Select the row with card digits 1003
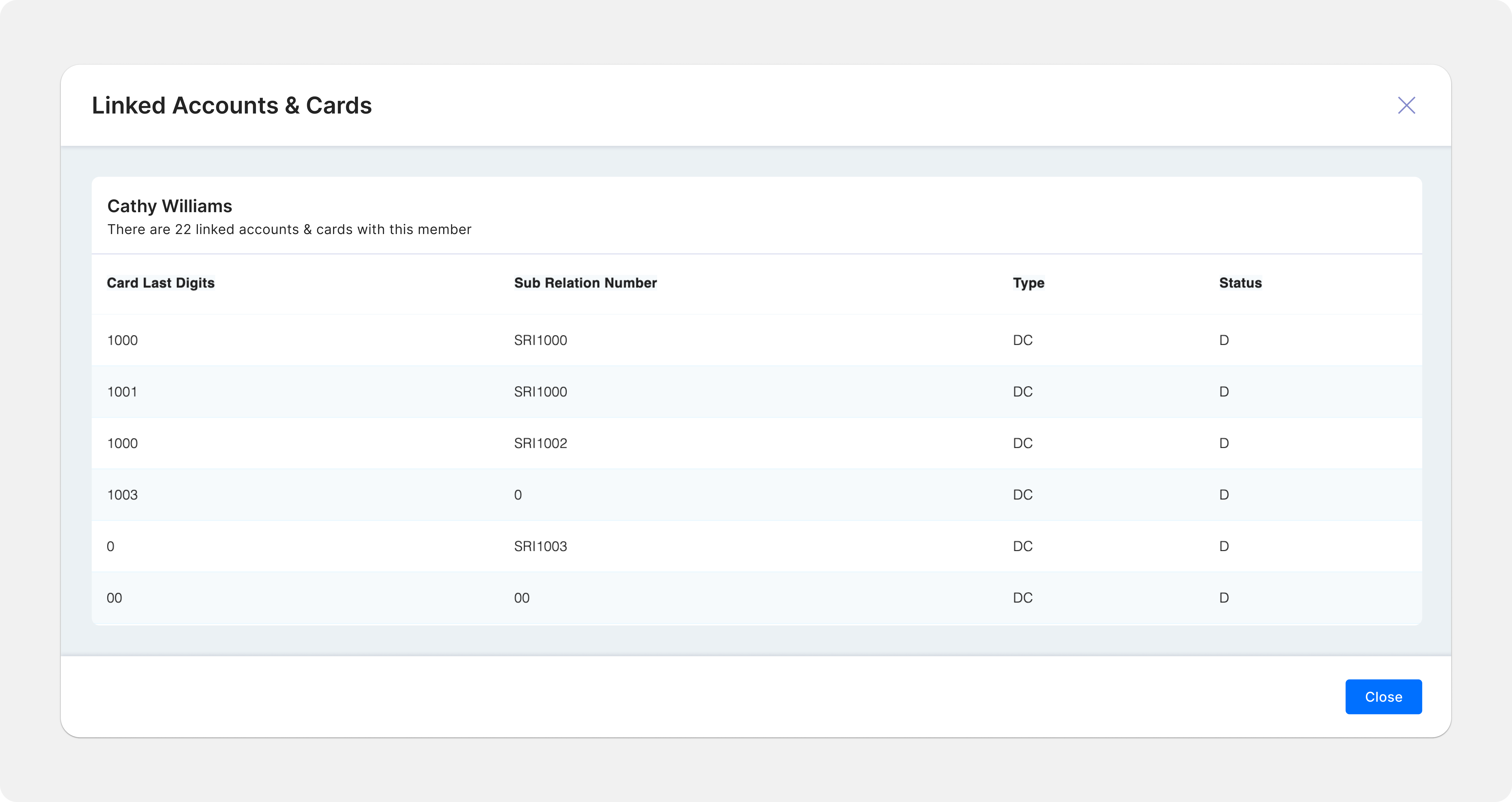The width and height of the screenshot is (1512, 802). [122, 495]
